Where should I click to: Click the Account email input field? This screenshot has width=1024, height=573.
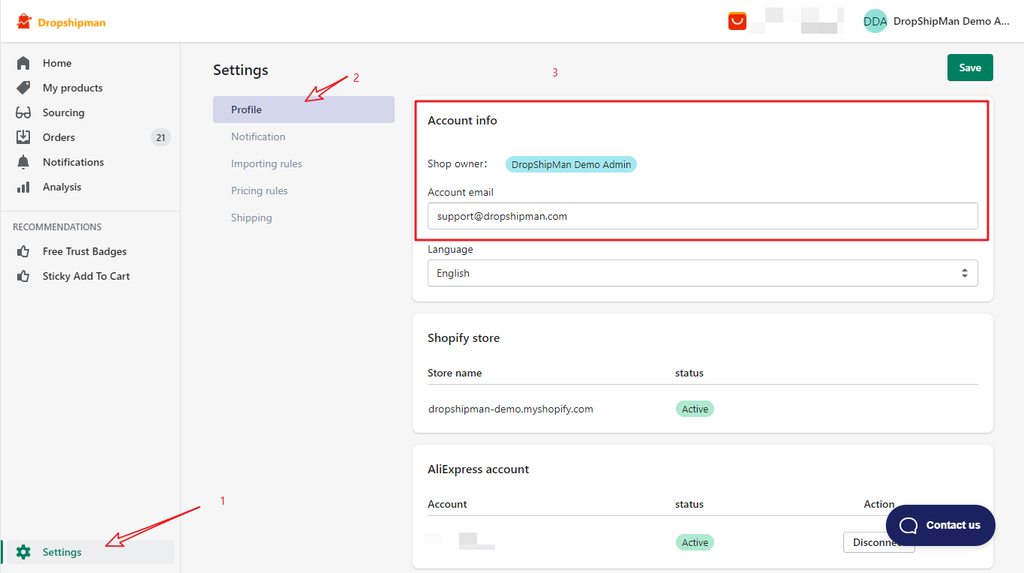(x=702, y=216)
